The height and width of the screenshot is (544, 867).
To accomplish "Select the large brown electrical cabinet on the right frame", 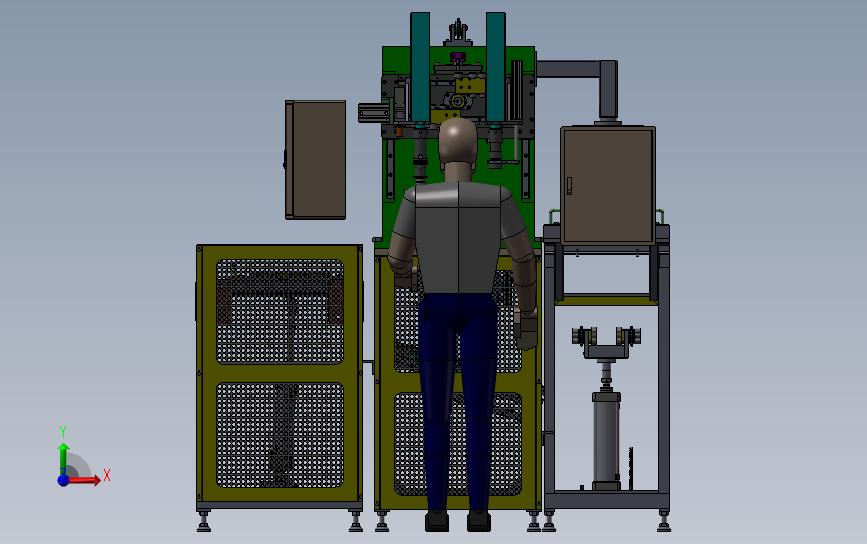I will pos(608,185).
